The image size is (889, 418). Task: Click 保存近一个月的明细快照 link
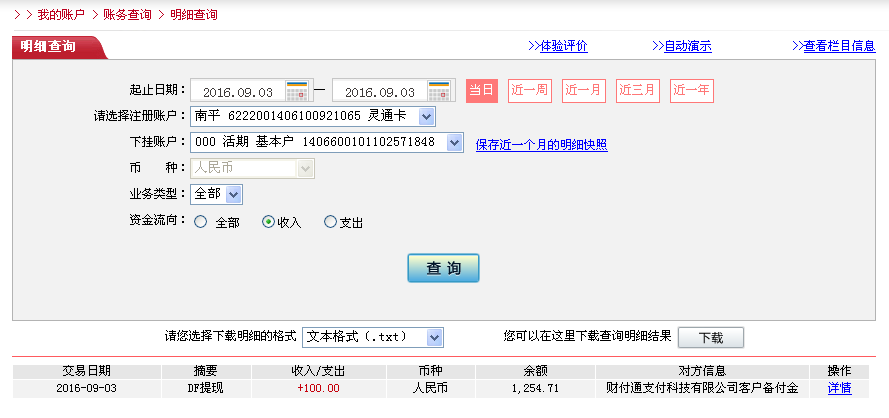click(541, 144)
